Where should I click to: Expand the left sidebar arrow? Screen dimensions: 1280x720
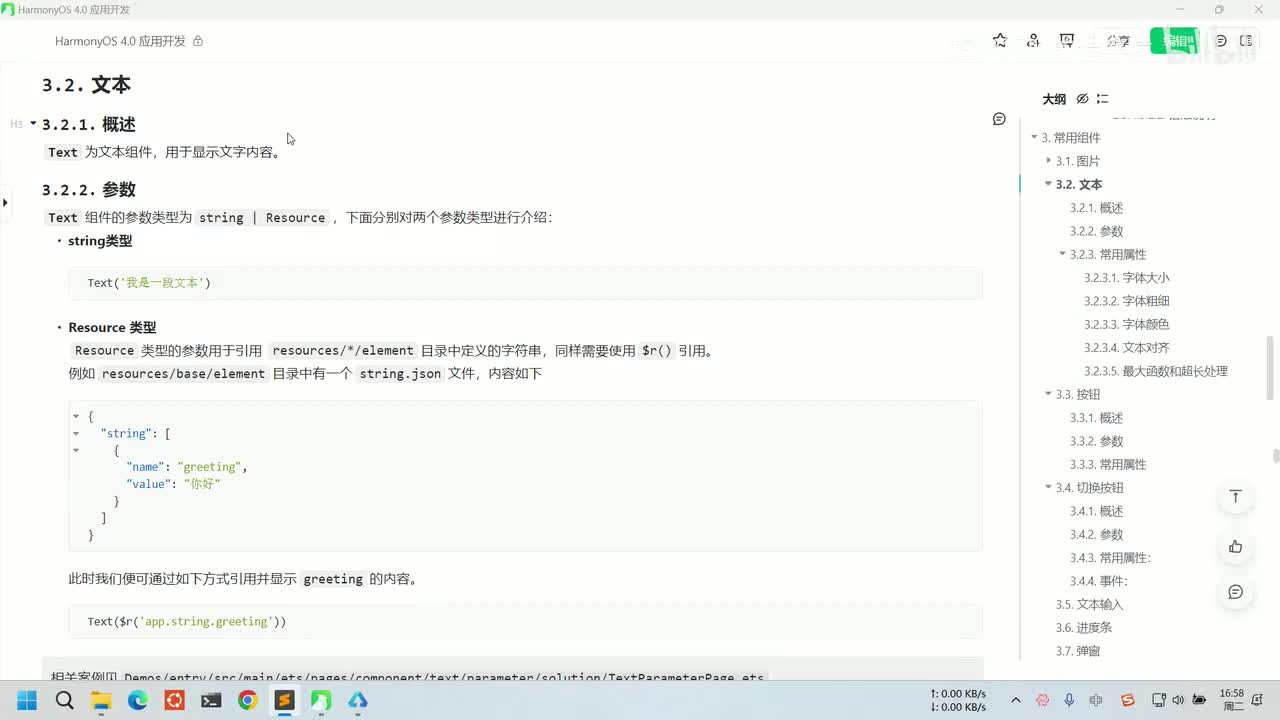tap(5, 202)
